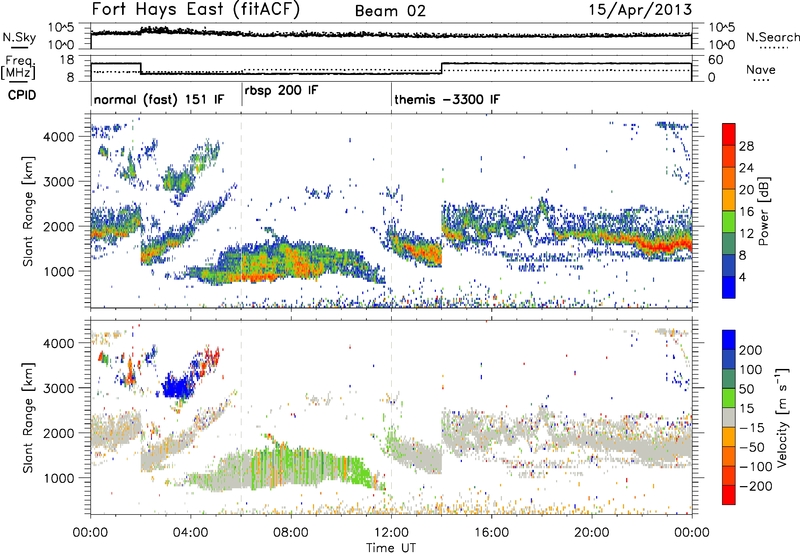Click the '20:00' time tick label
This screenshot has height=554, width=800.
(592, 533)
